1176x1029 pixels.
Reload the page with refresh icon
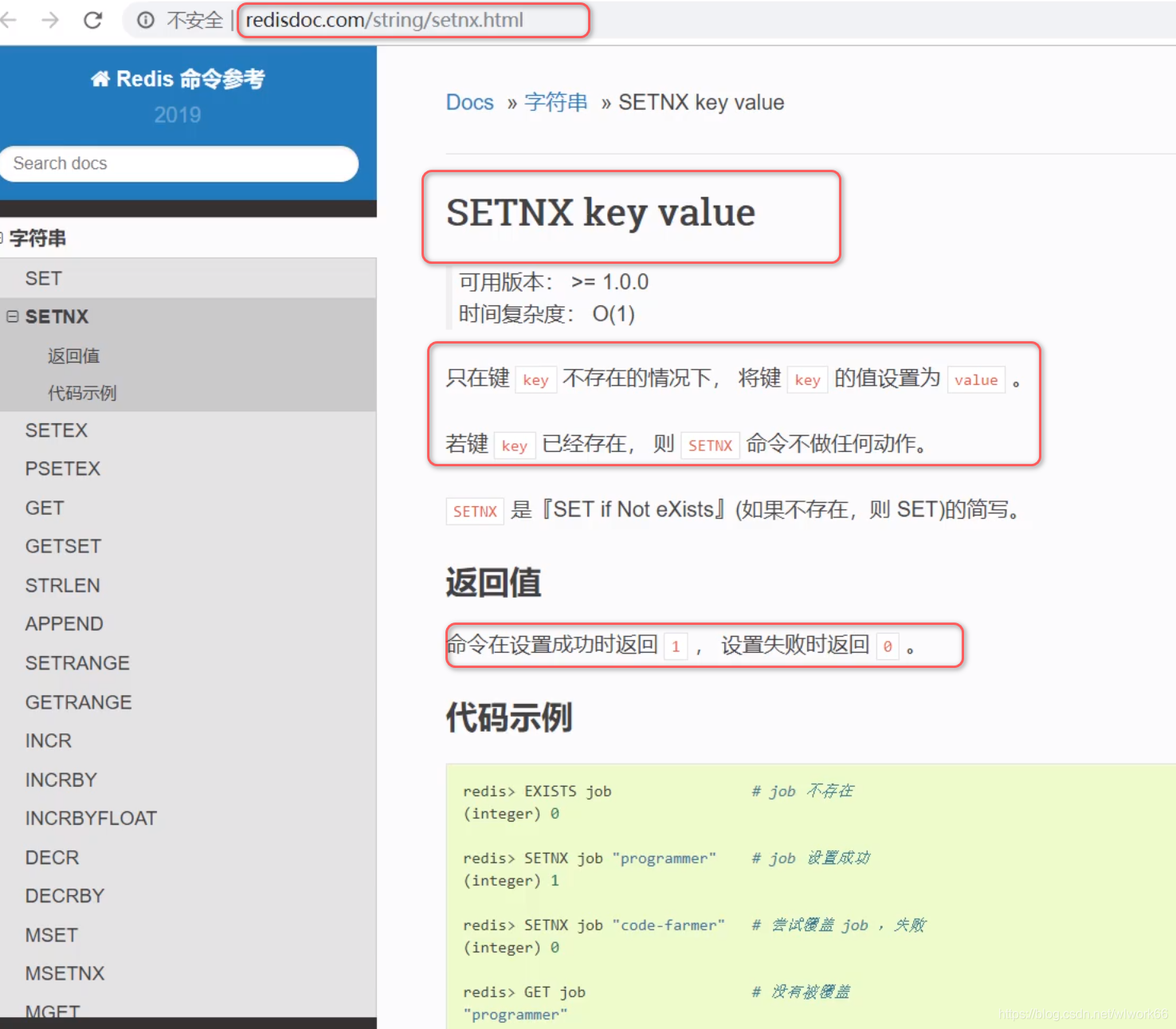(93, 20)
